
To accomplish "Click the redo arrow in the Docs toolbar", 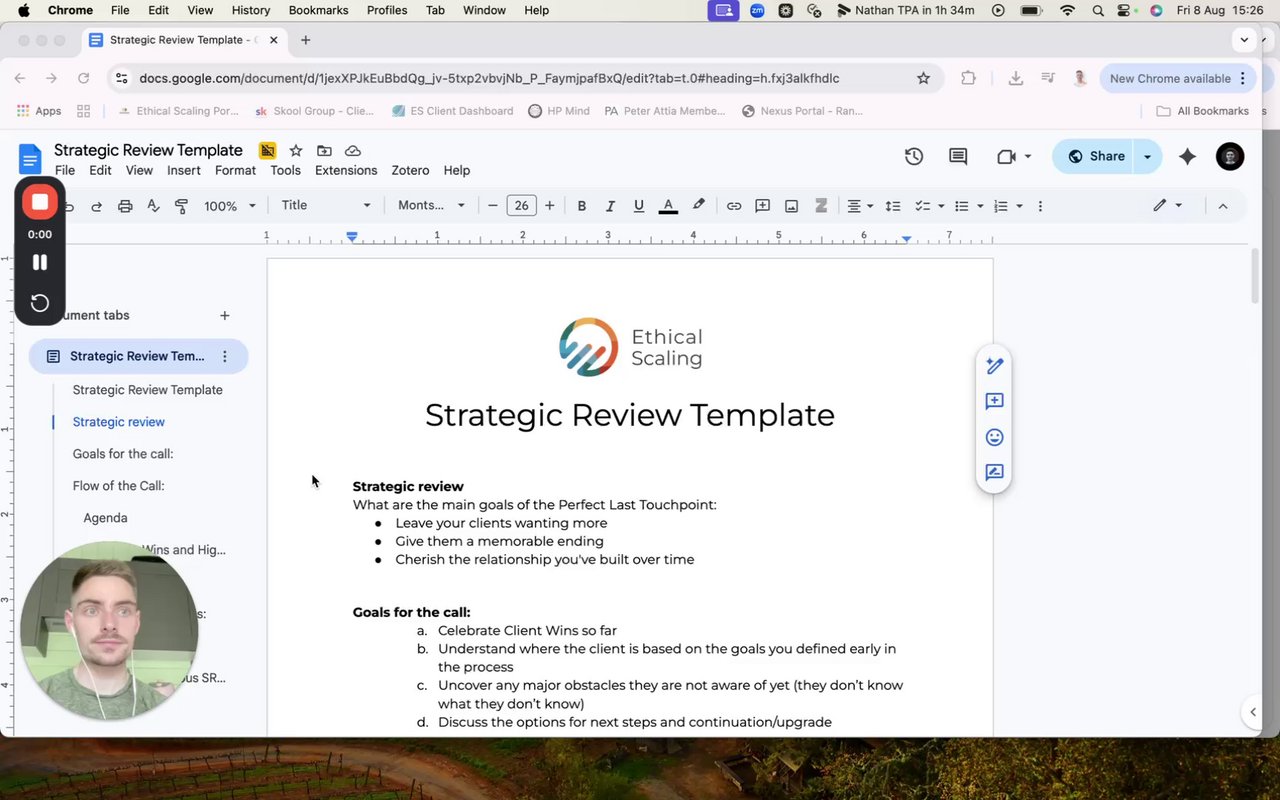I will point(97,206).
